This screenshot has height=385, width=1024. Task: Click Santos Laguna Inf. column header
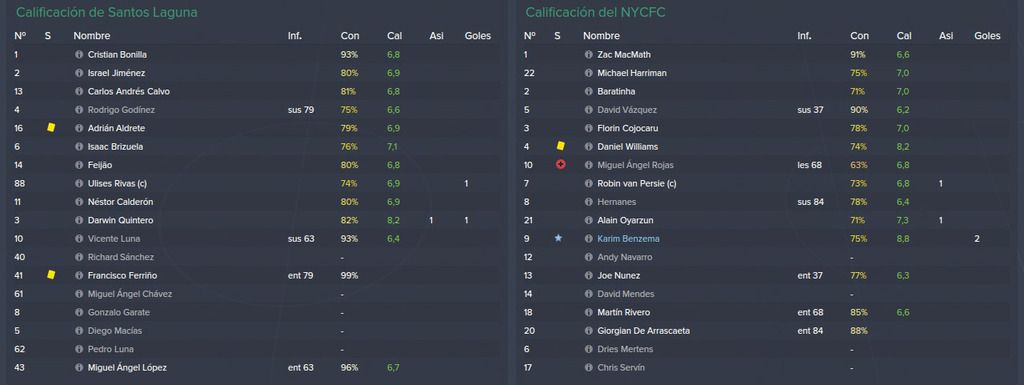(x=295, y=36)
